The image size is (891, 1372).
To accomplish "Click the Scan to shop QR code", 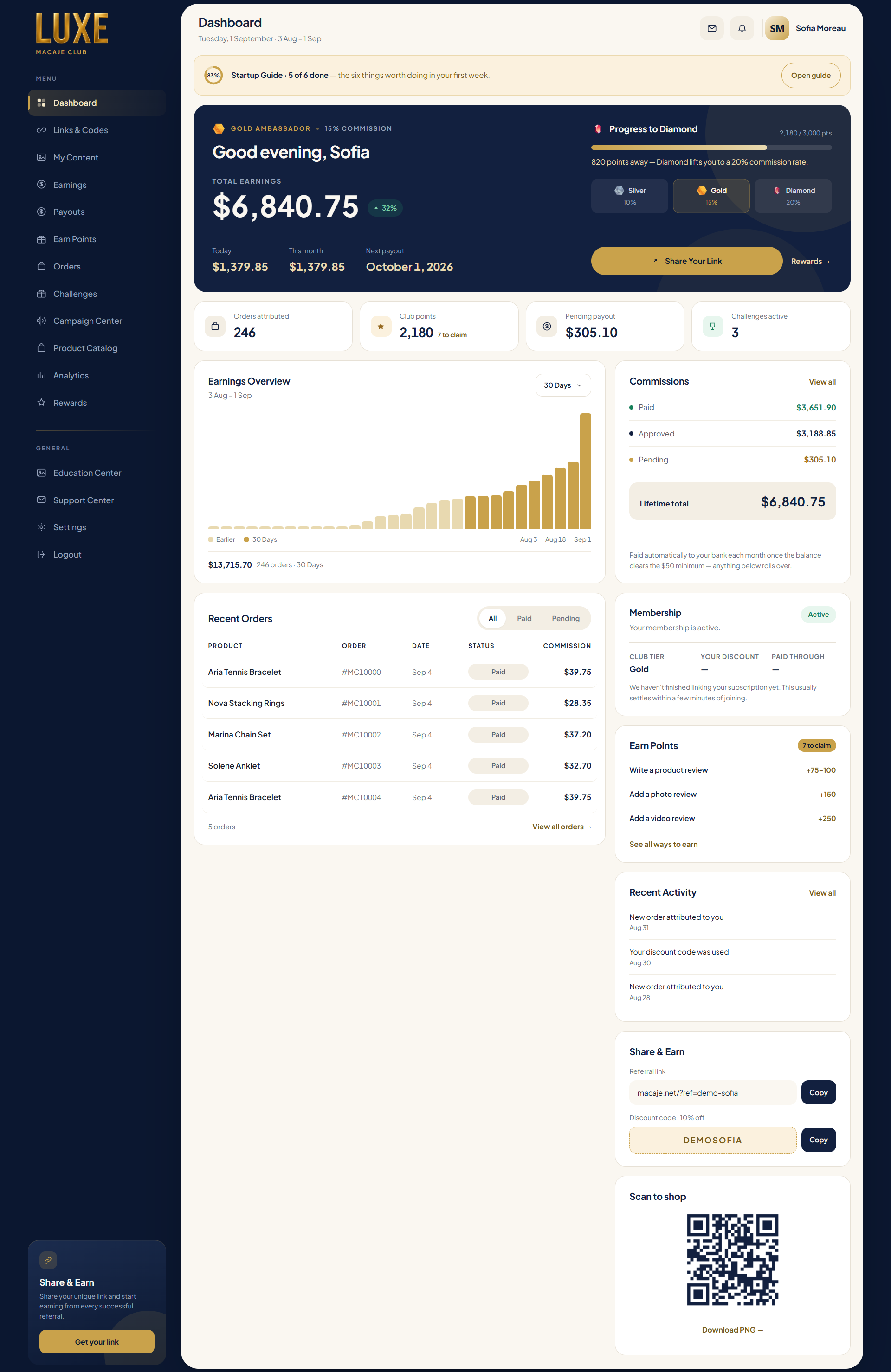I will click(732, 1260).
